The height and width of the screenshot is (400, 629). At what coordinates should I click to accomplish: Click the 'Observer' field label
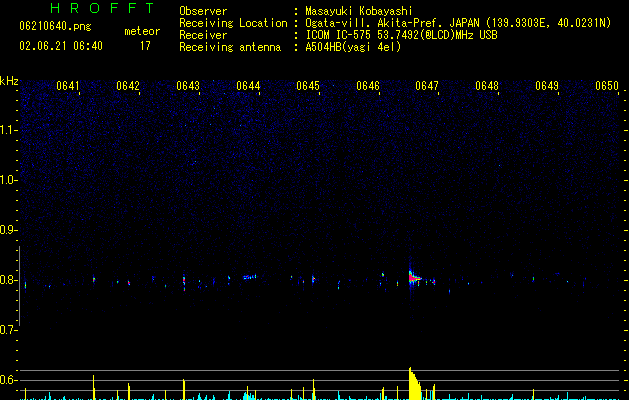203,11
